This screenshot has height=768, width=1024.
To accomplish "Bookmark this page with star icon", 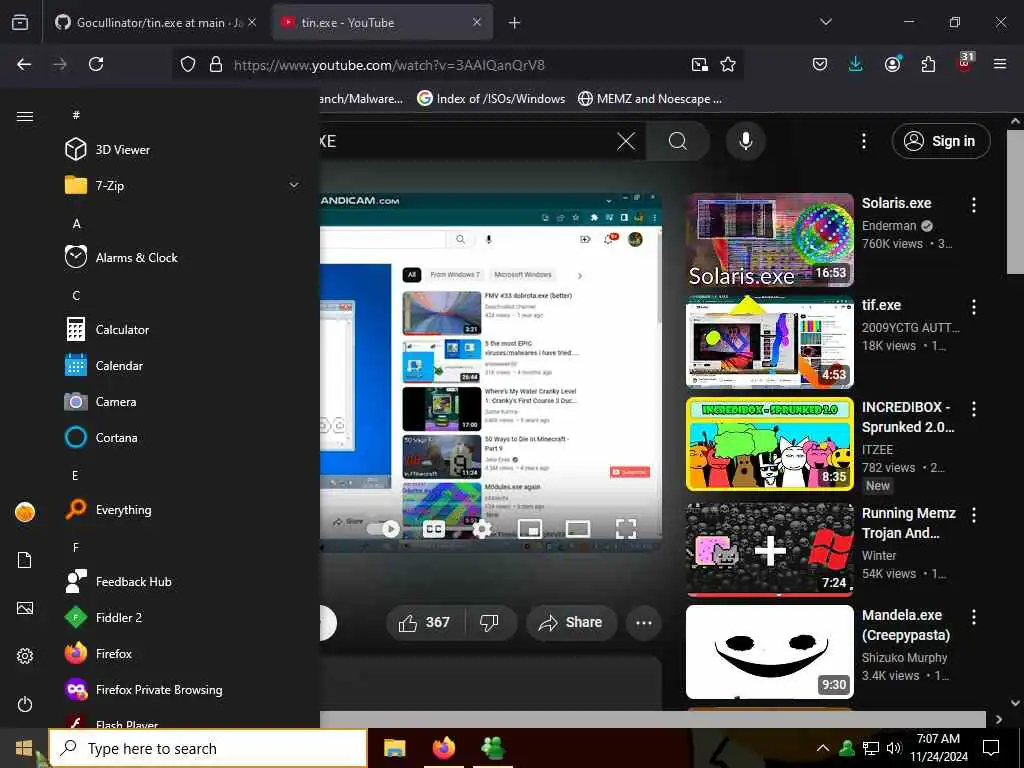I will 728,64.
